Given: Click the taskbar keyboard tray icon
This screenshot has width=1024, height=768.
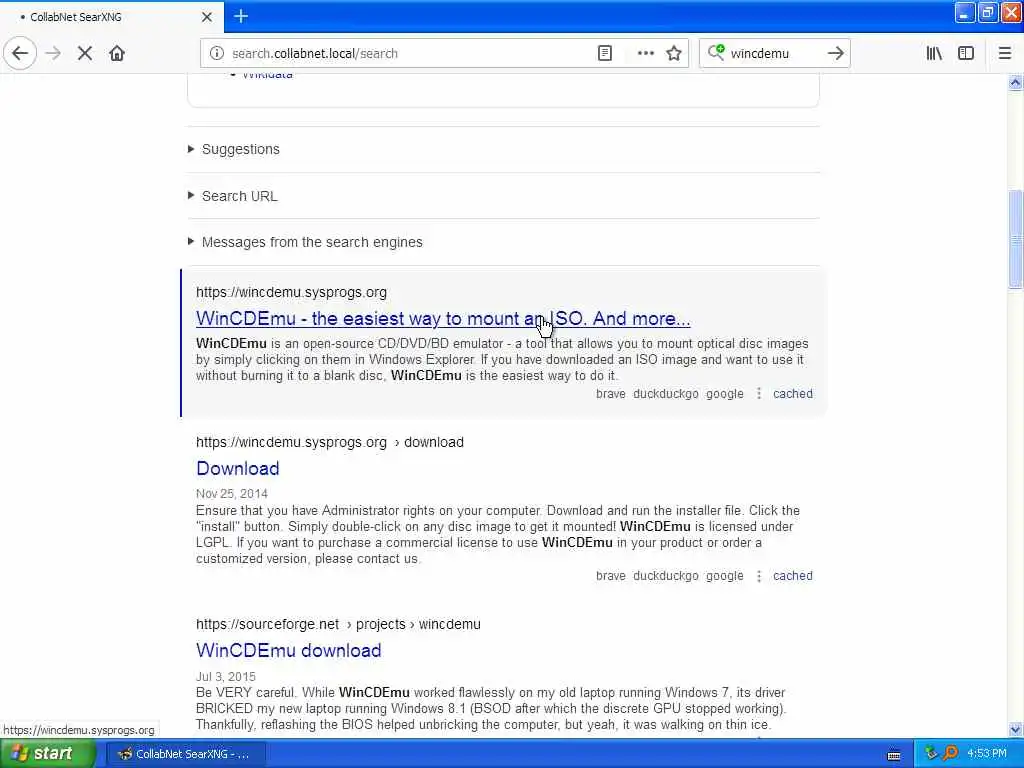Looking at the screenshot, I should click(894, 755).
